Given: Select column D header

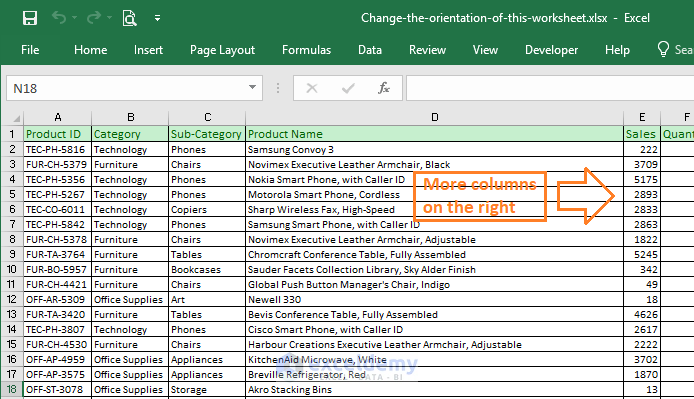Looking at the screenshot, I should [x=434, y=117].
